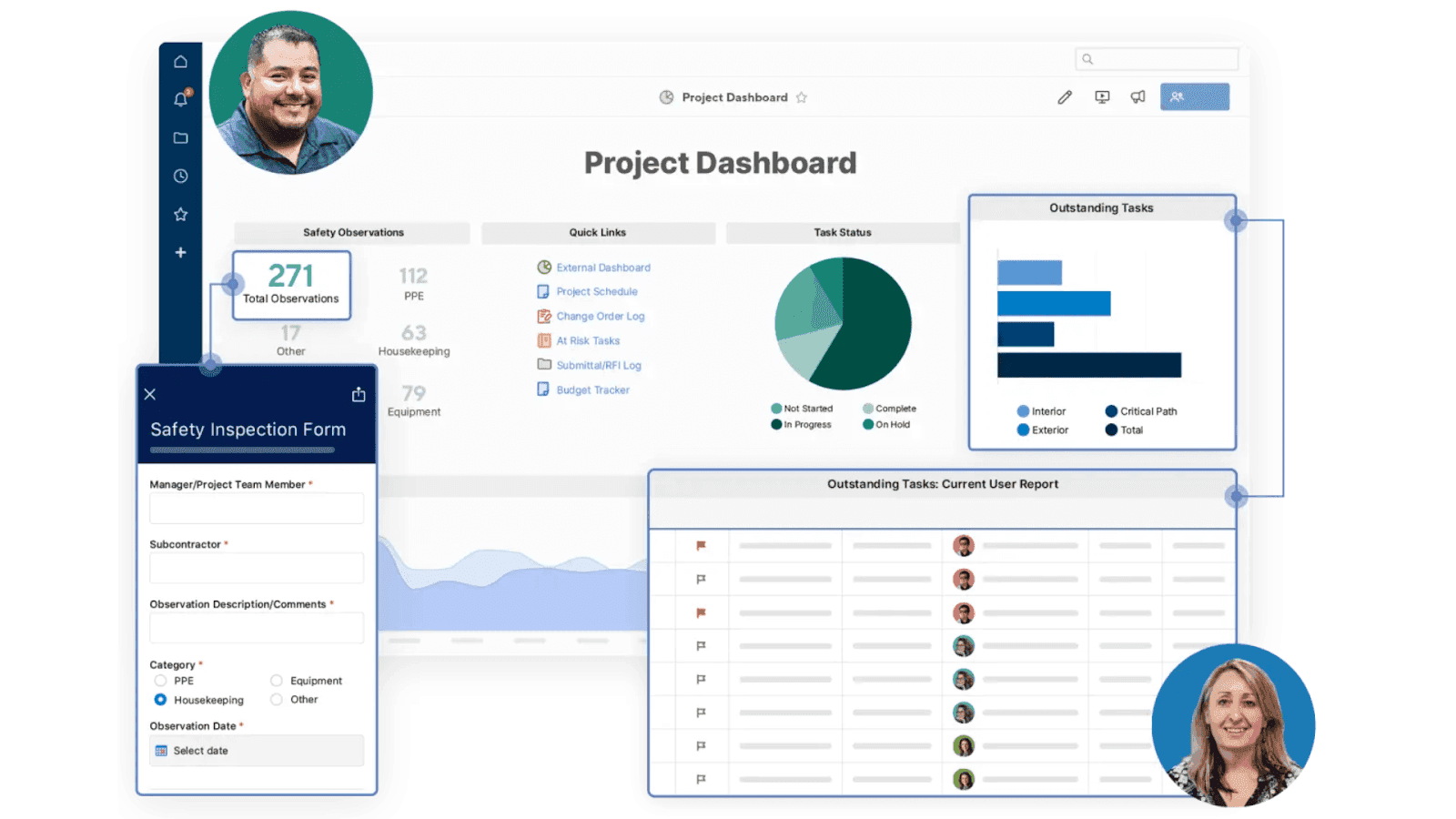Open presentation mode via the monitor-play icon
This screenshot has width=1456, height=819.
(x=1101, y=96)
